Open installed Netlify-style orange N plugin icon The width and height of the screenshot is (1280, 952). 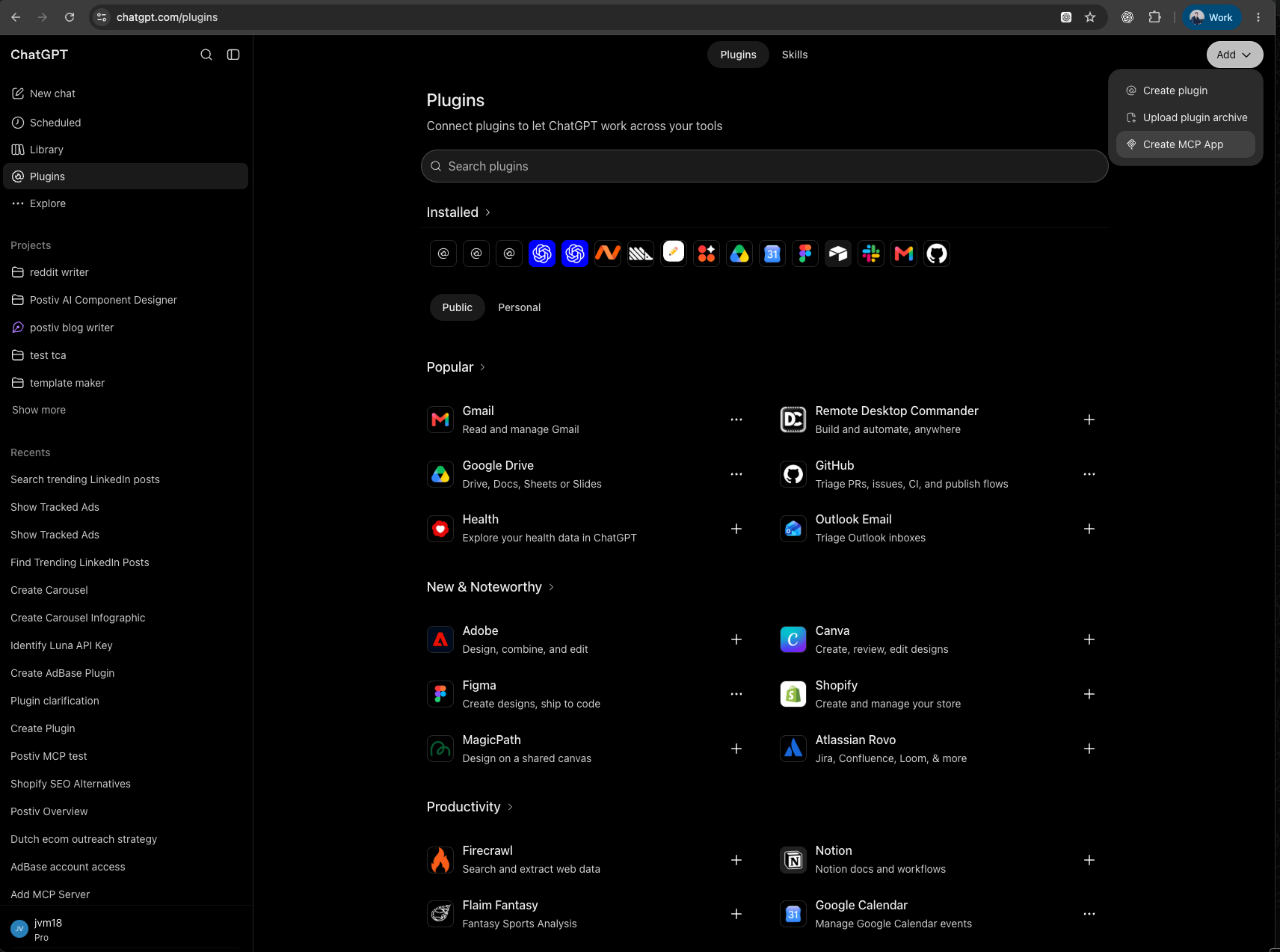(608, 254)
